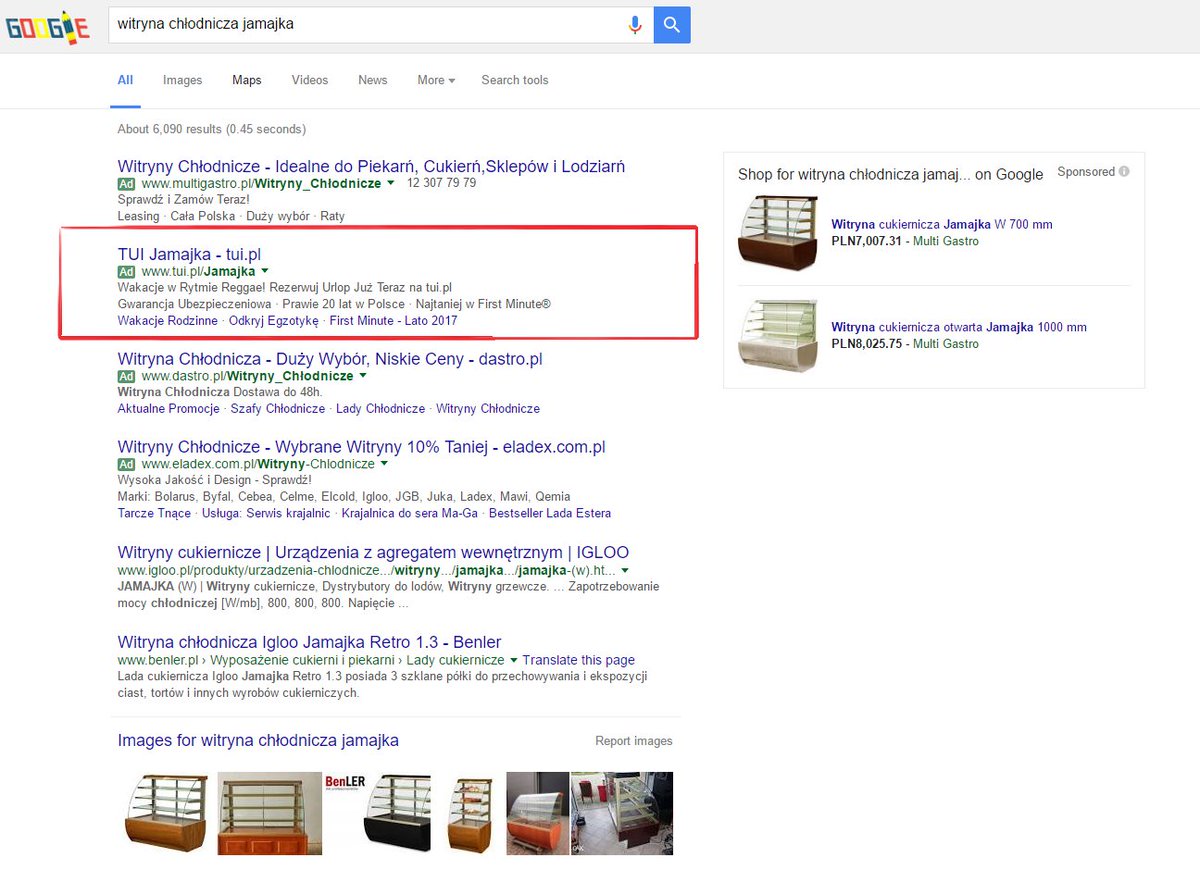Open Witryna chłodnicza Igloo Jamajka Retro result
Viewport: 1200px width, 870px height.
[309, 642]
